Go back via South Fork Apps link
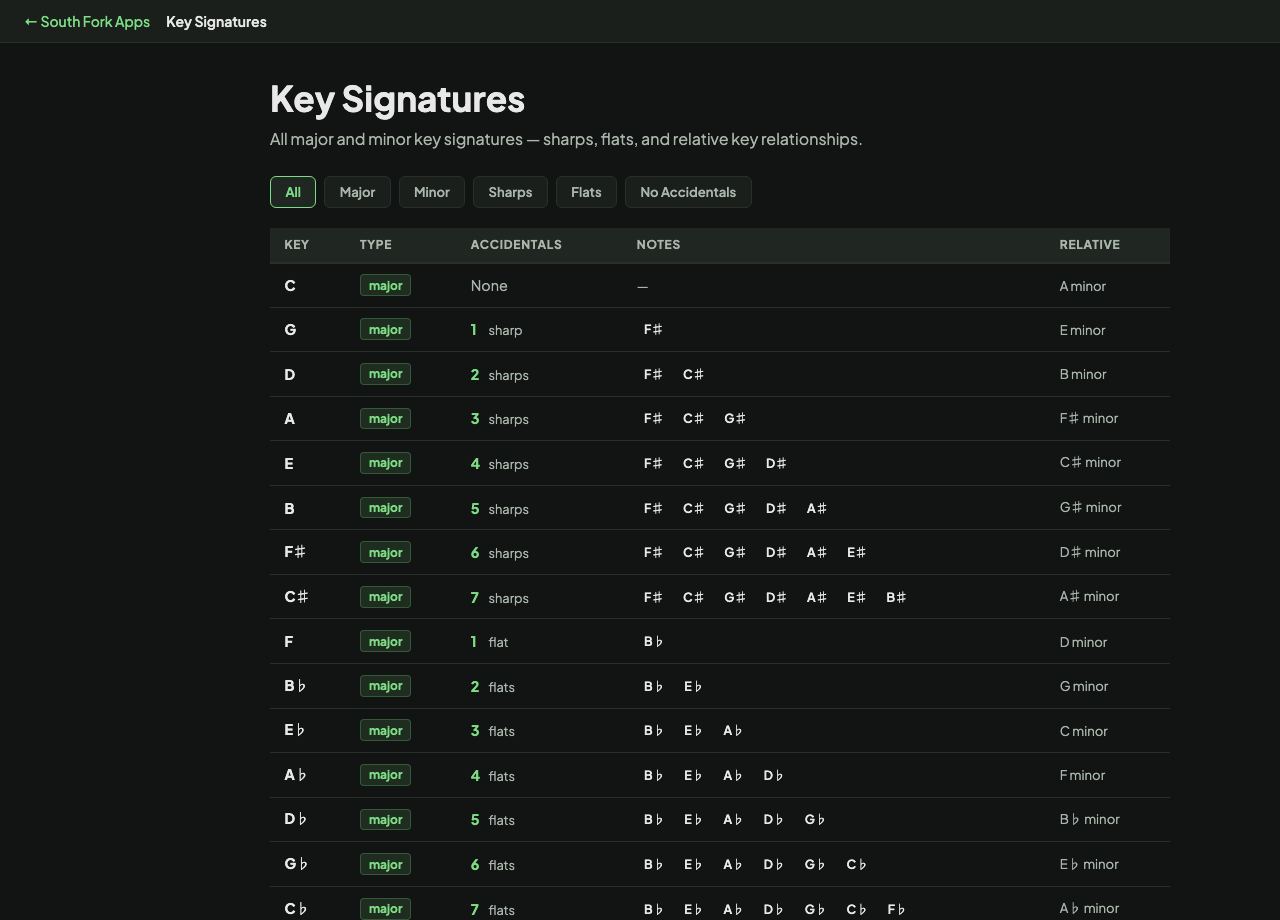This screenshot has width=1280, height=920. (87, 21)
